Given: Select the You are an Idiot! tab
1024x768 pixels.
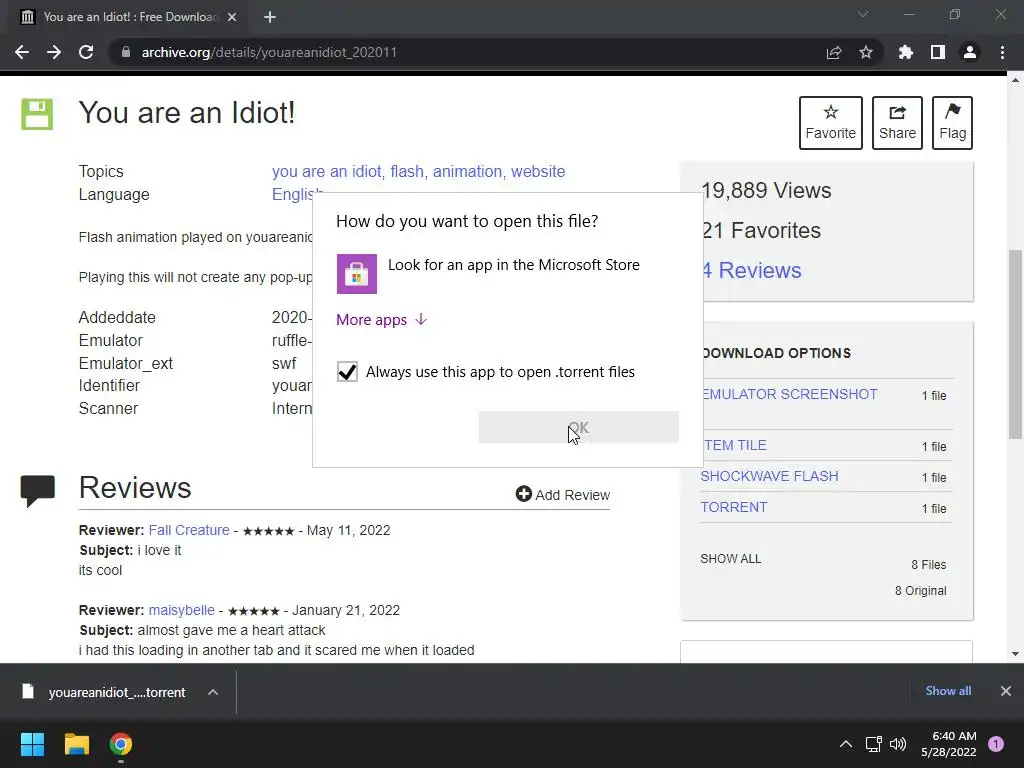Looking at the screenshot, I should pyautogui.click(x=129, y=17).
